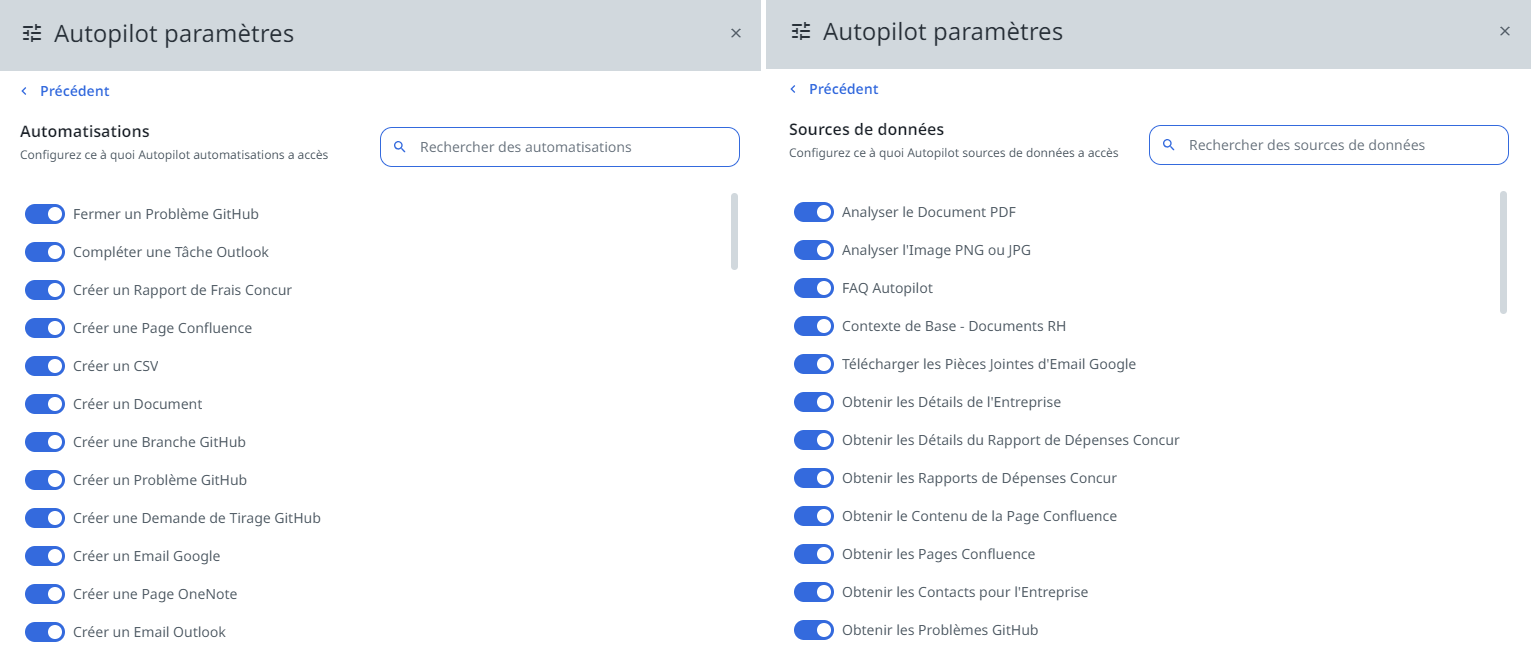Click the Rechercher des automatisations search field
The image size is (1531, 661).
560,146
